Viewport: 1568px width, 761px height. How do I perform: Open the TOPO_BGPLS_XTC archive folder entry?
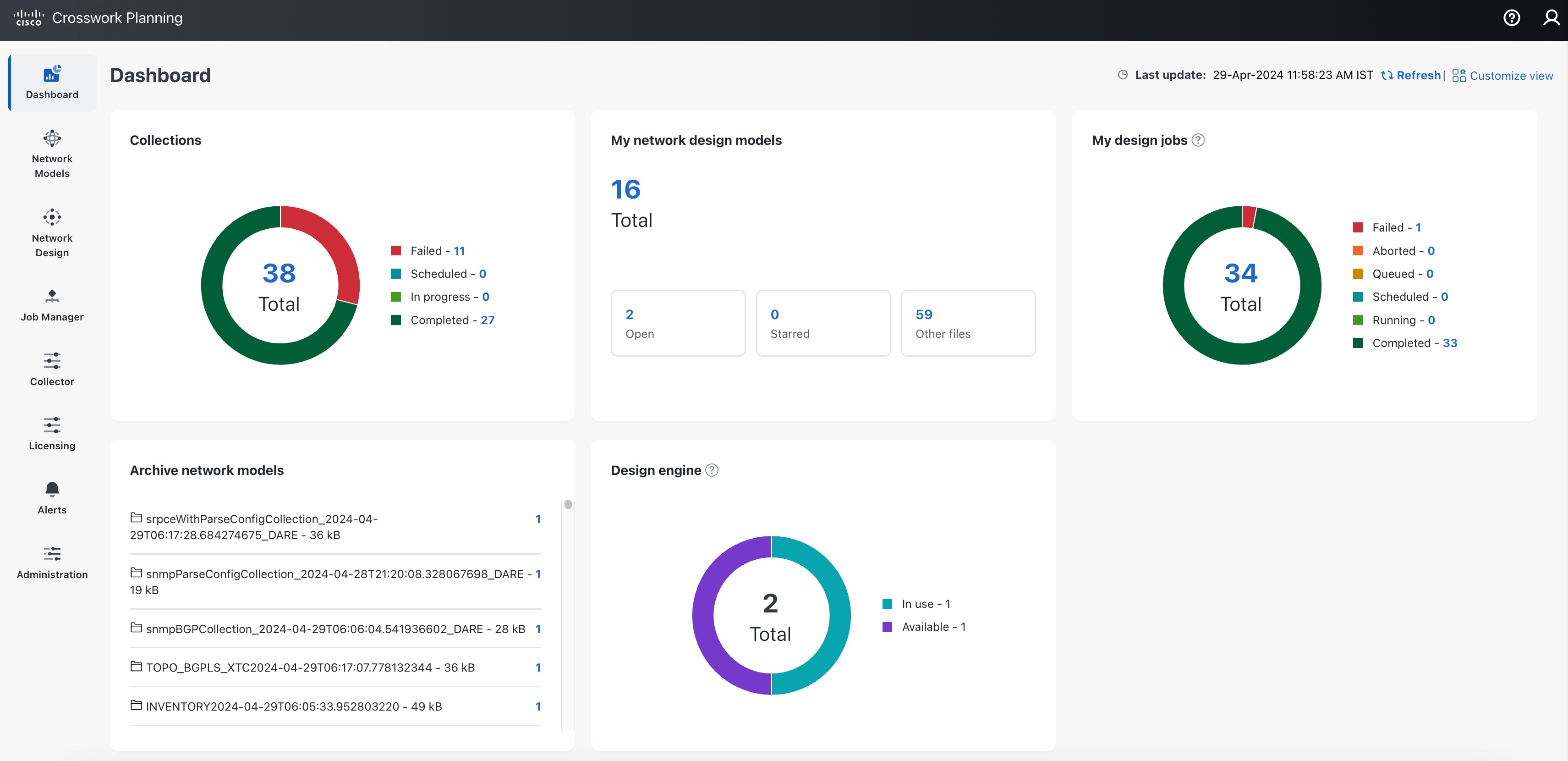pos(310,668)
